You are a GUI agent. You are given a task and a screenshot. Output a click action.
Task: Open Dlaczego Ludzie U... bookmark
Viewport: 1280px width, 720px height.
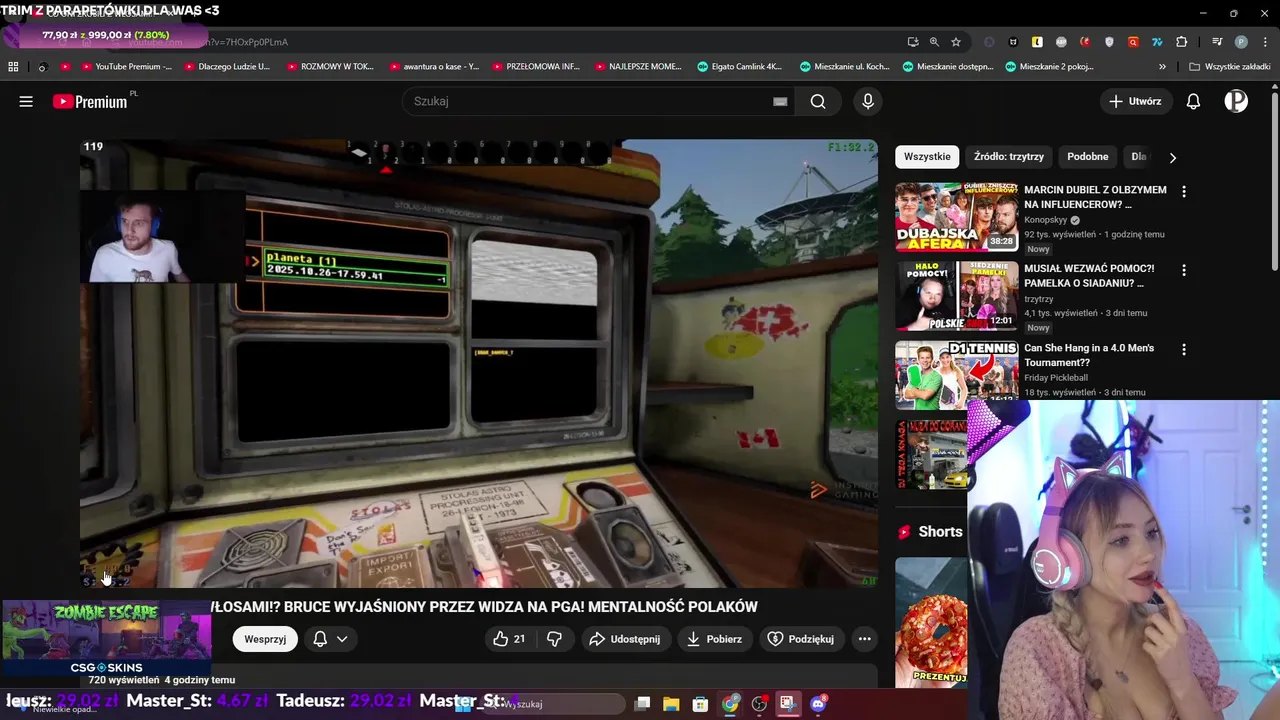point(226,67)
